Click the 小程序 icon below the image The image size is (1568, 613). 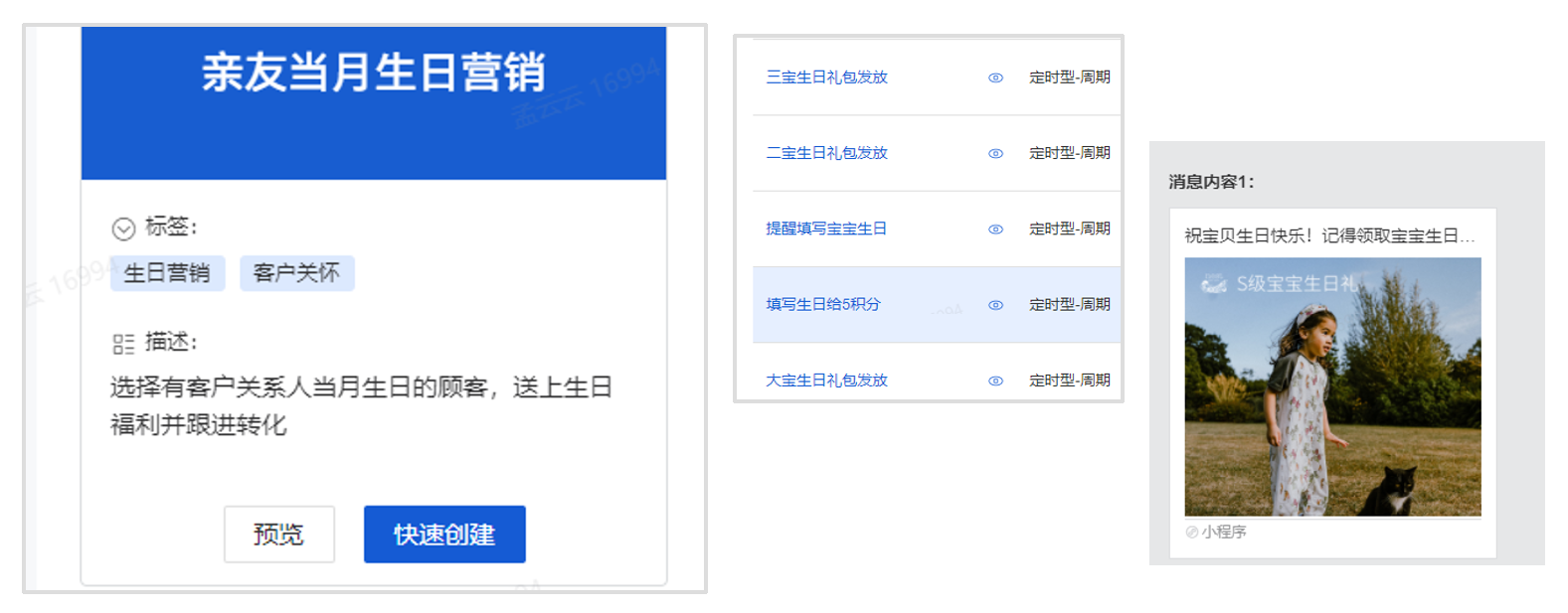[x=1192, y=533]
